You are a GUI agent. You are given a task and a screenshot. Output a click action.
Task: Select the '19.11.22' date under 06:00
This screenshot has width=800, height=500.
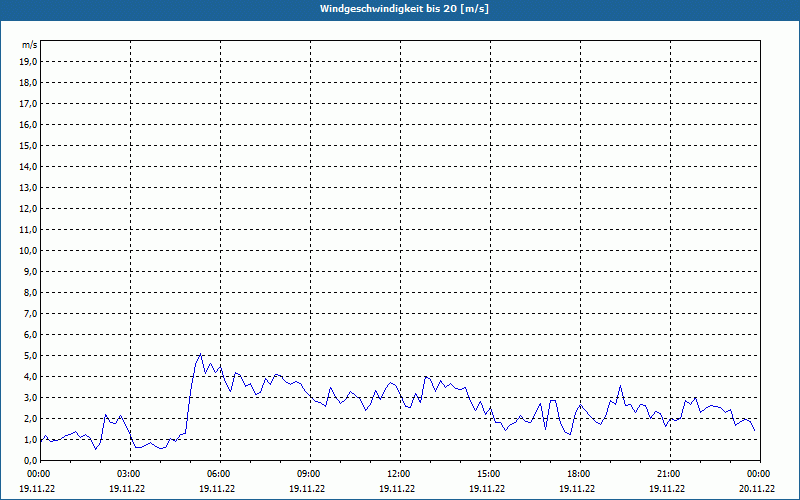pos(217,488)
